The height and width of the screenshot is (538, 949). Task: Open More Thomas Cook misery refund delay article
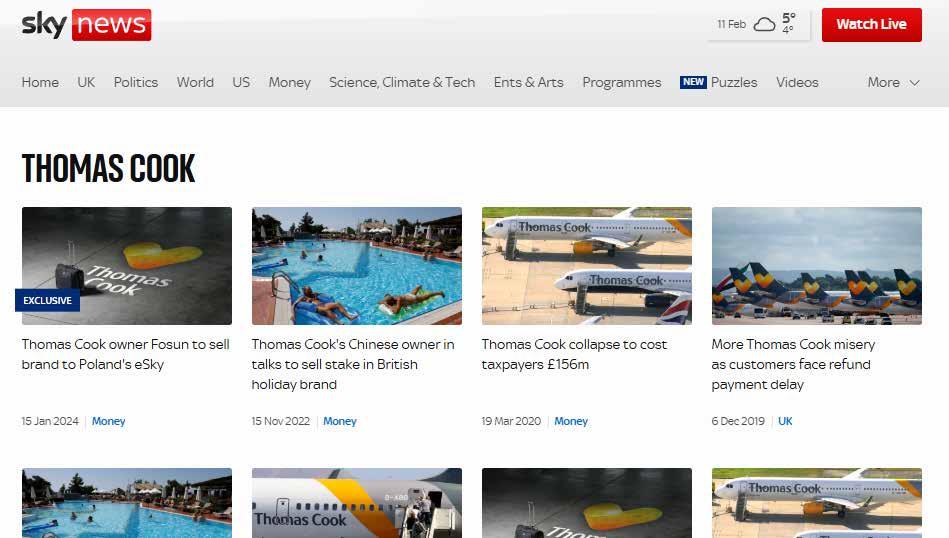(793, 364)
